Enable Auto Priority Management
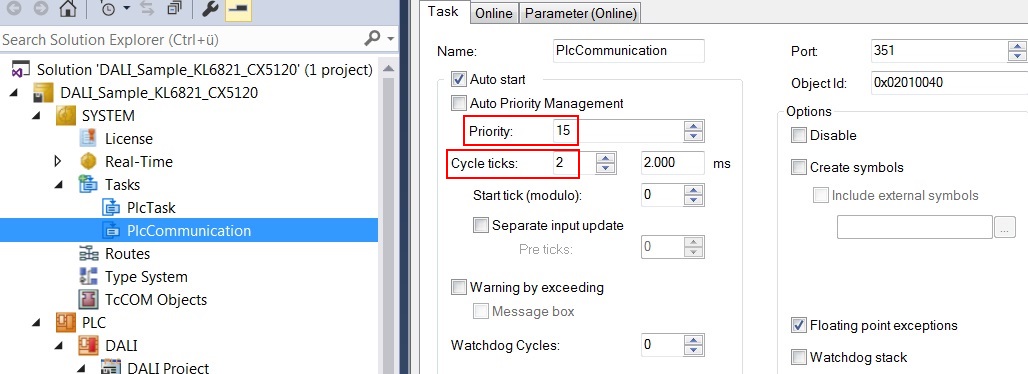Screen dimensions: 1028x374 (x=459, y=104)
